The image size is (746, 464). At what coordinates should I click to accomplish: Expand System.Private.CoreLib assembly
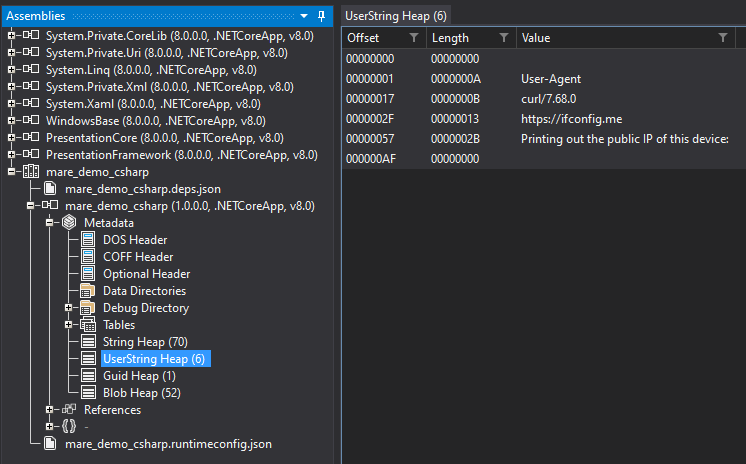point(12,36)
